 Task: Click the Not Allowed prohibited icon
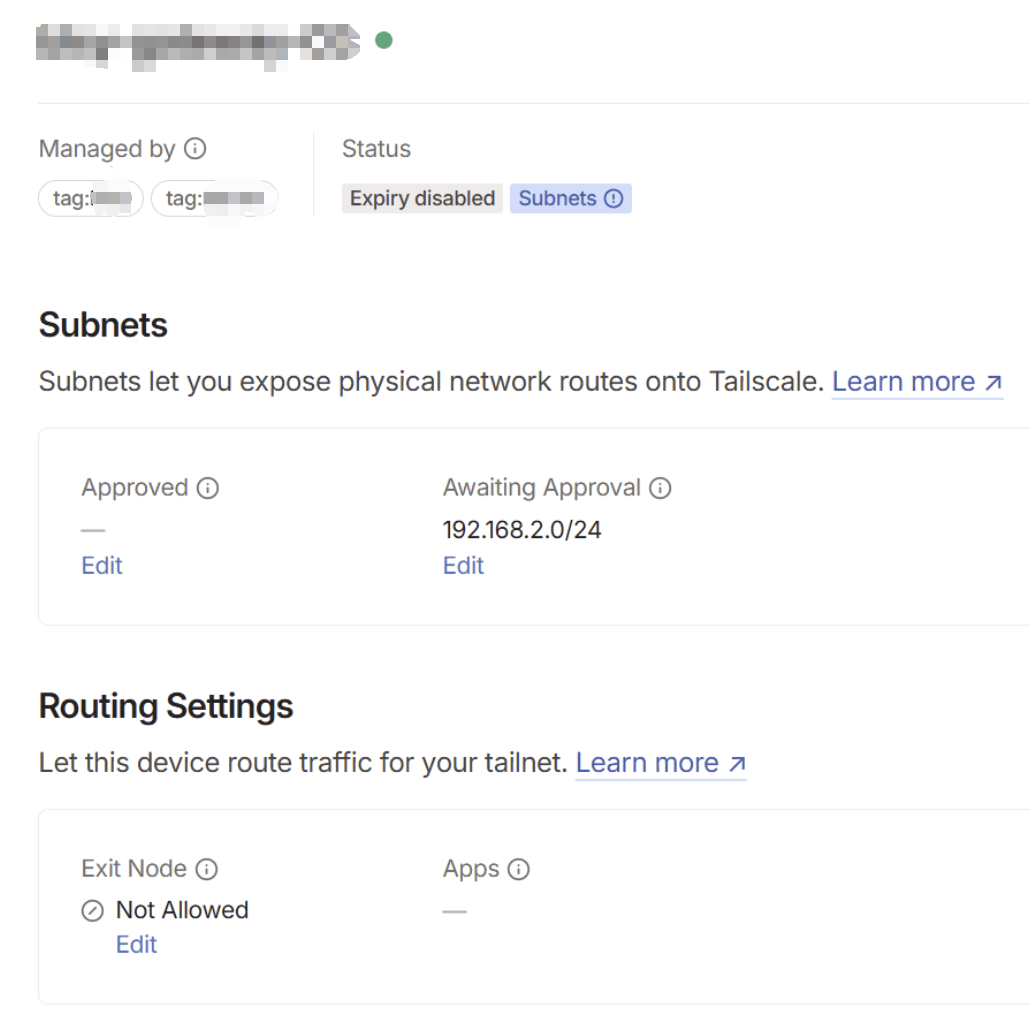click(92, 911)
